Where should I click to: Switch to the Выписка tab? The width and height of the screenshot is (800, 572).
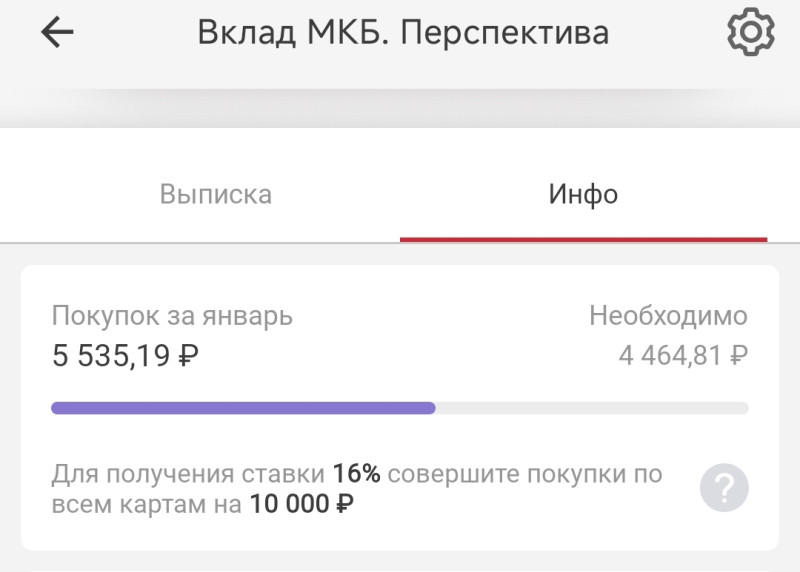(215, 194)
